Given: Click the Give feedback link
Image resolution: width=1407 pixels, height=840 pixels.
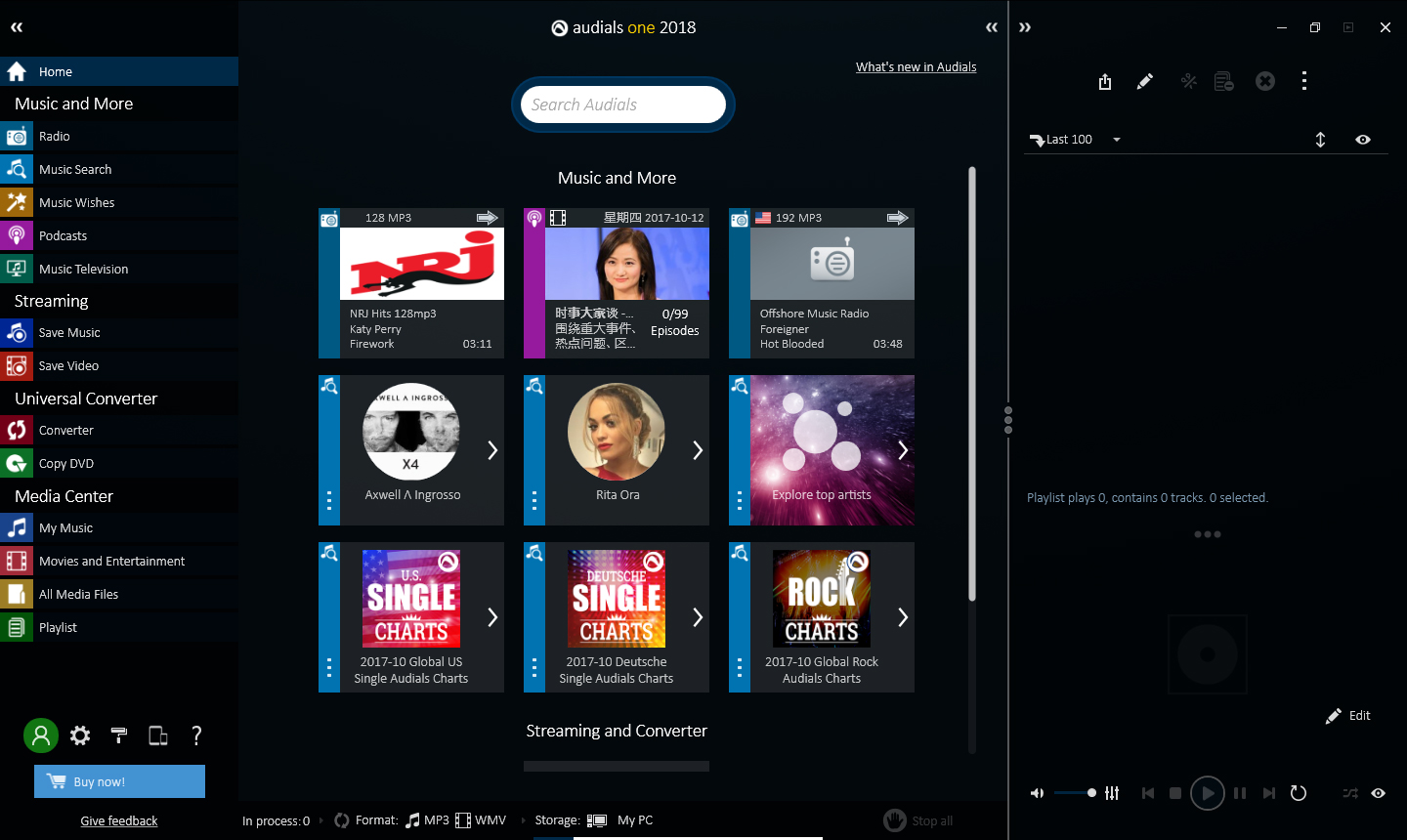Looking at the screenshot, I should [x=119, y=821].
